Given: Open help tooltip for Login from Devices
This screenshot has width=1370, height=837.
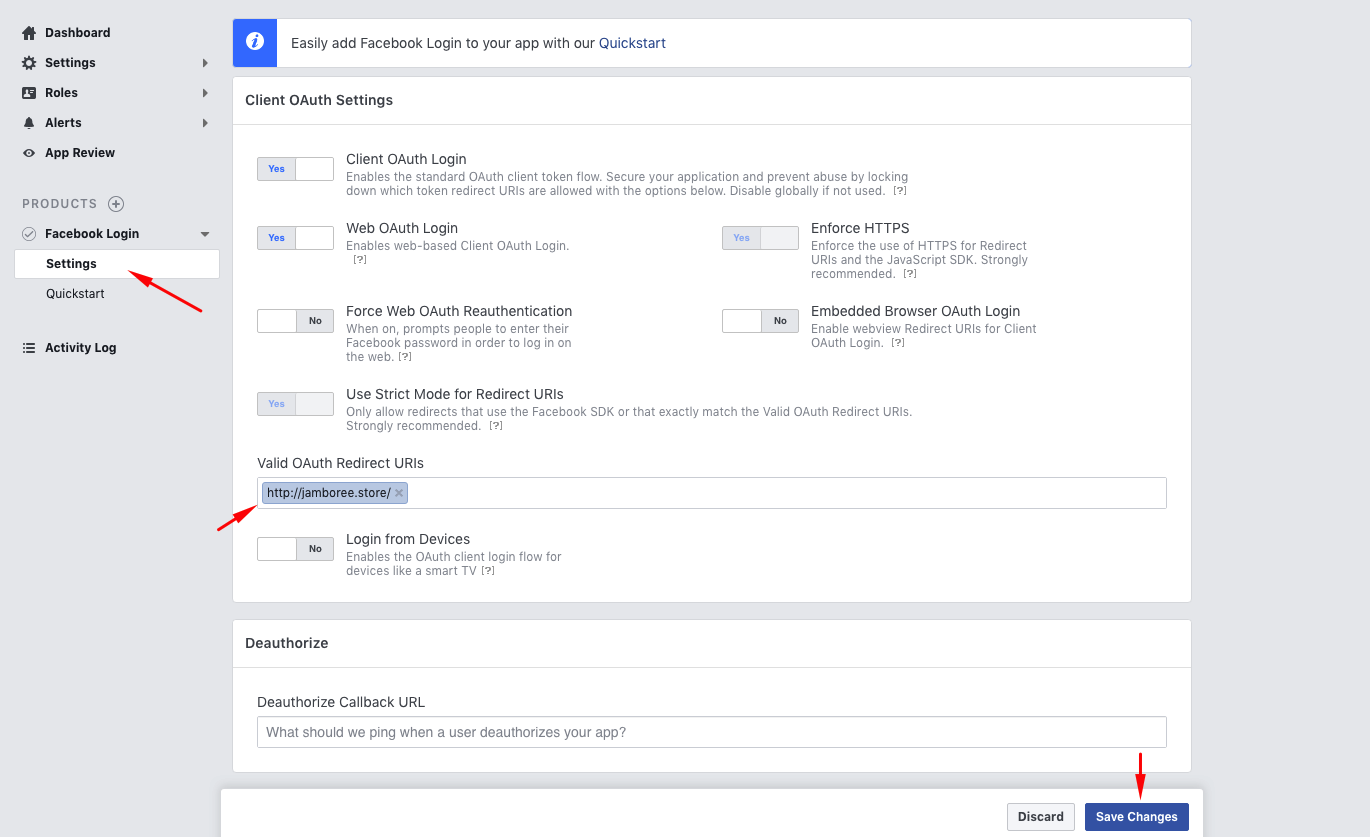Looking at the screenshot, I should (488, 571).
